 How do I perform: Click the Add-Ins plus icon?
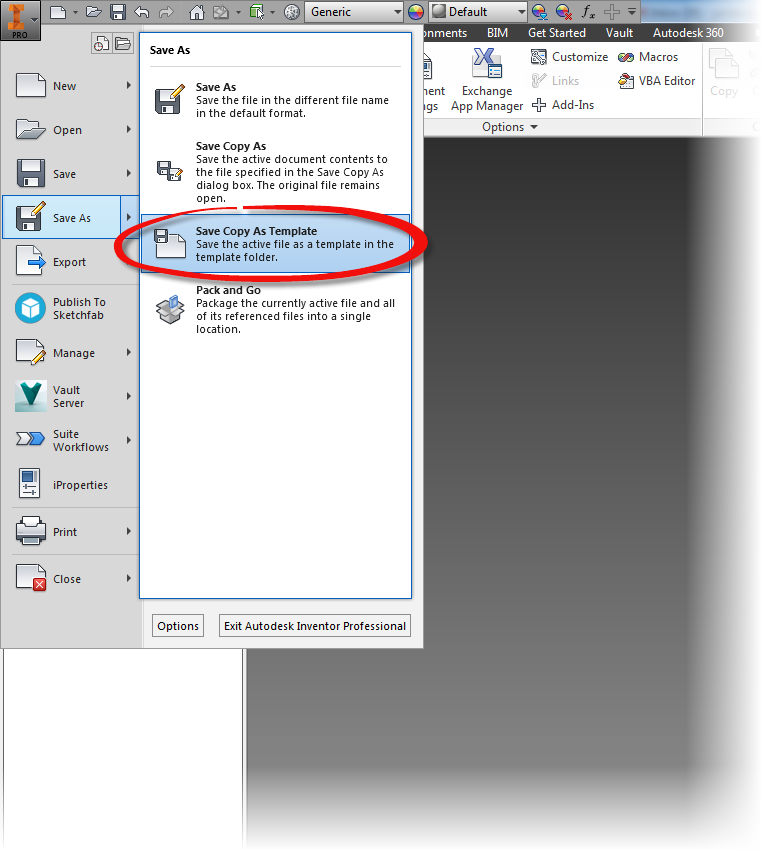(539, 105)
